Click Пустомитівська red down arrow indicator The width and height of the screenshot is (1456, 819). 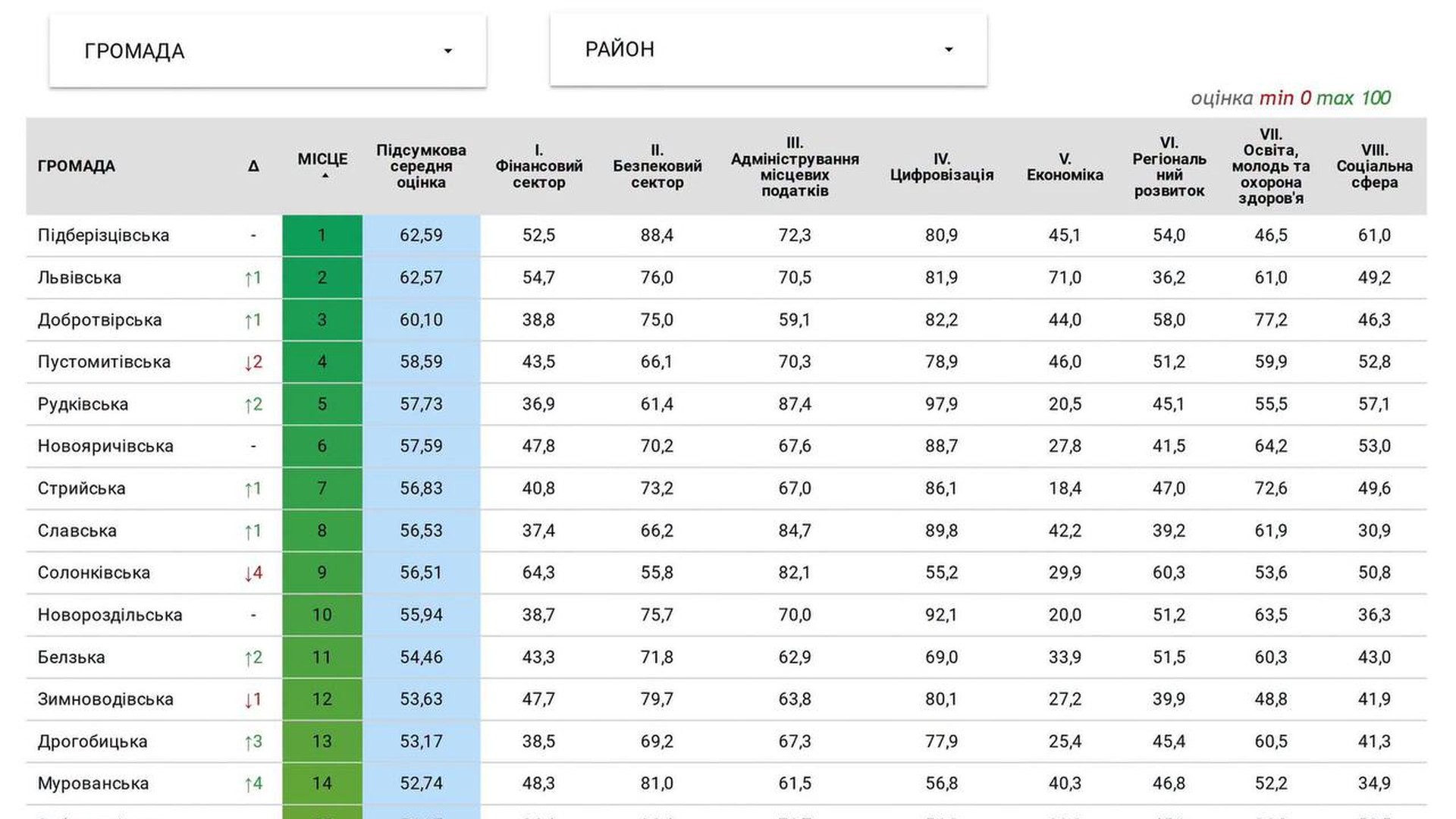coord(253,362)
